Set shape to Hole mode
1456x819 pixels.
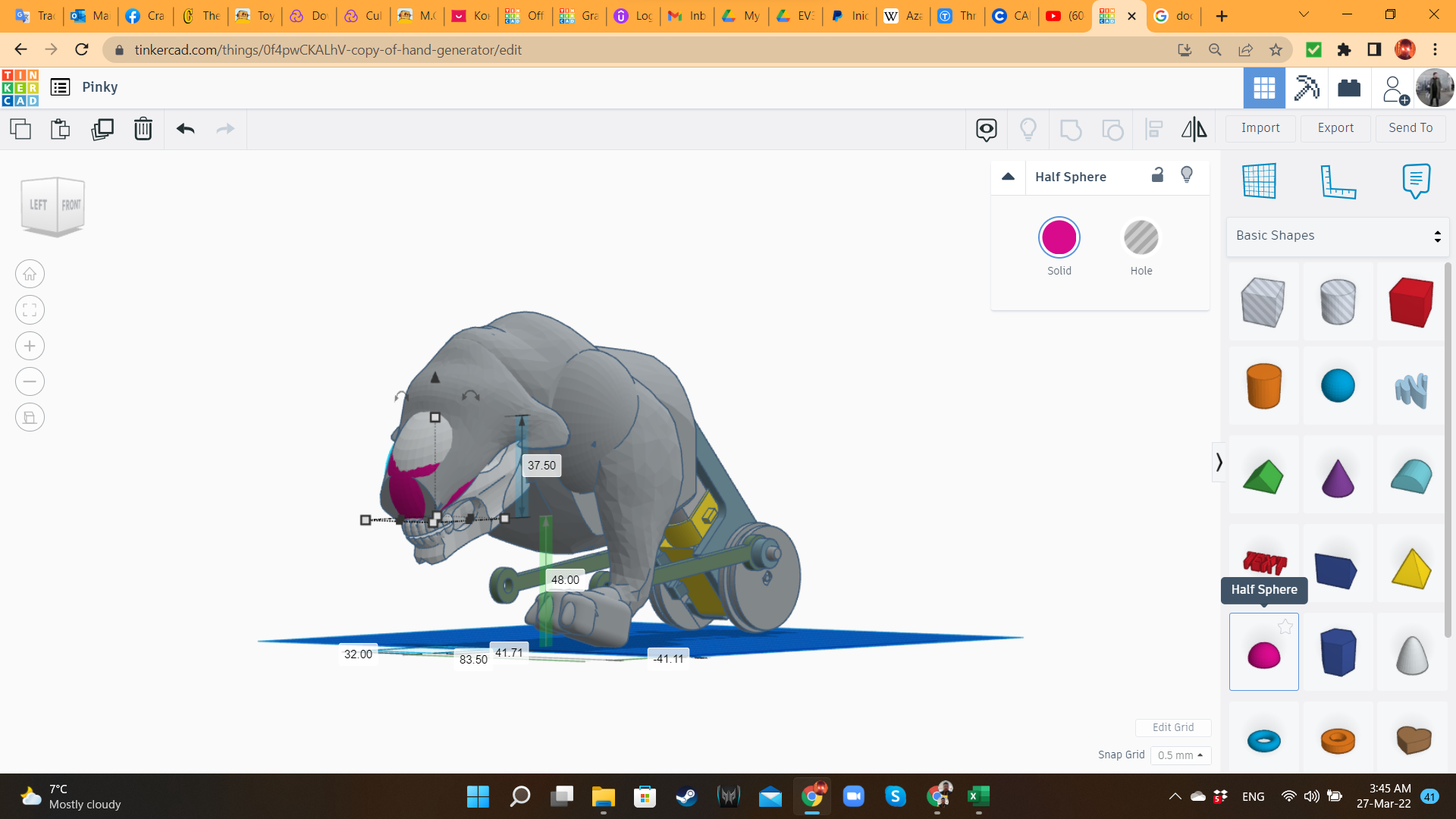1141,238
